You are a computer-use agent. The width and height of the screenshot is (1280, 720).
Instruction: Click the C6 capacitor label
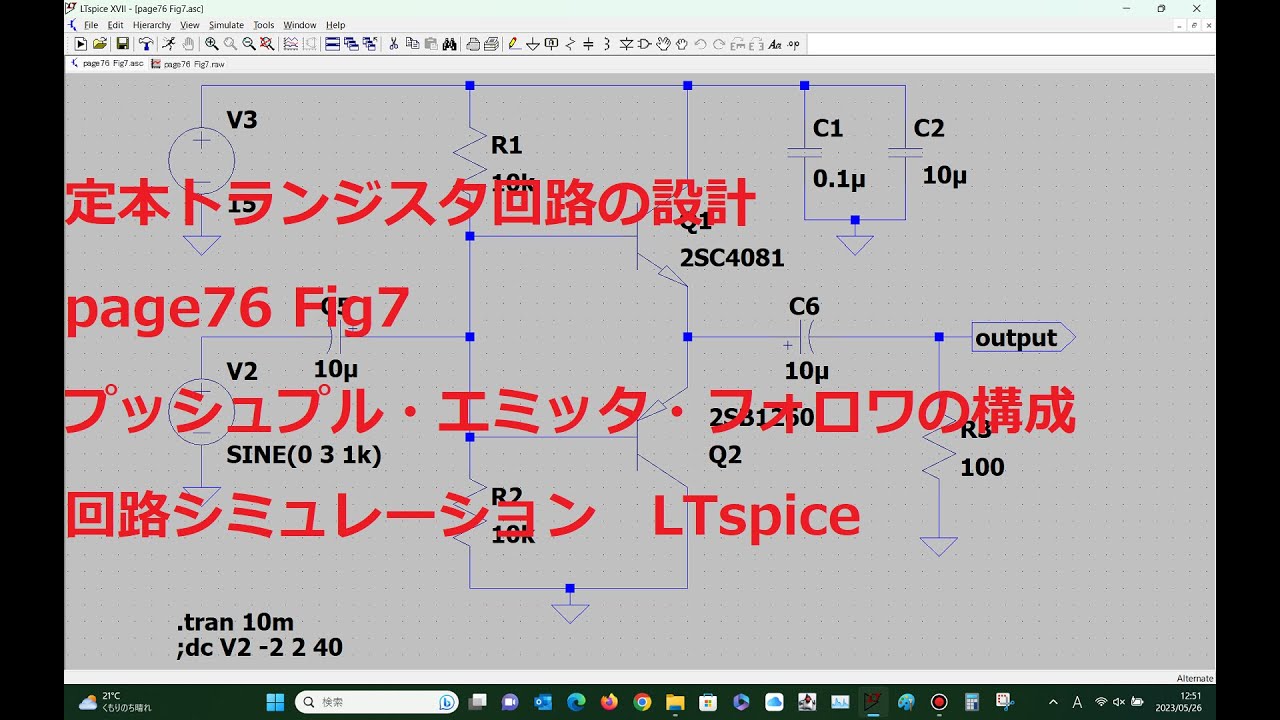click(804, 307)
